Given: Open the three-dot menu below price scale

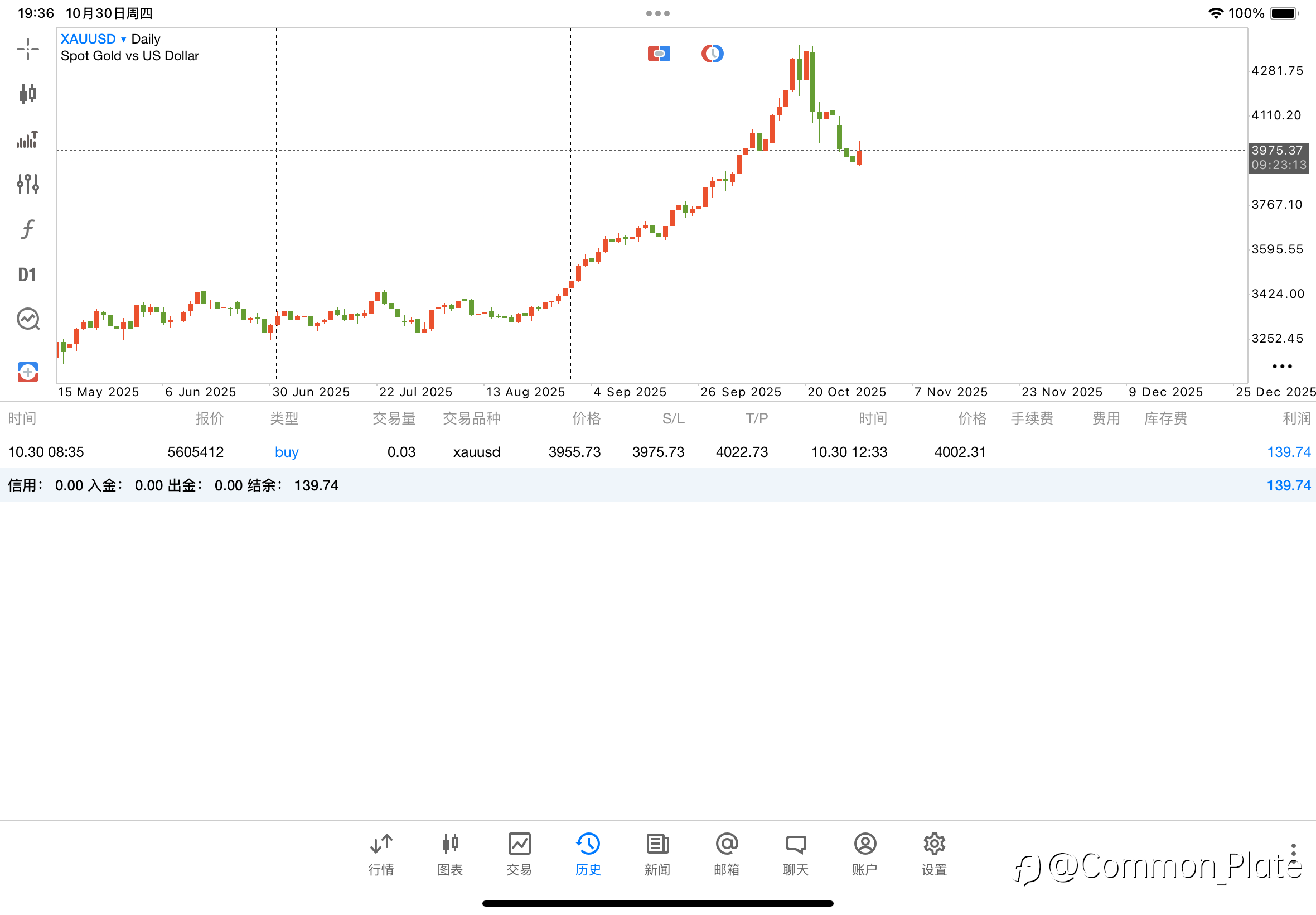Looking at the screenshot, I should tap(1281, 367).
